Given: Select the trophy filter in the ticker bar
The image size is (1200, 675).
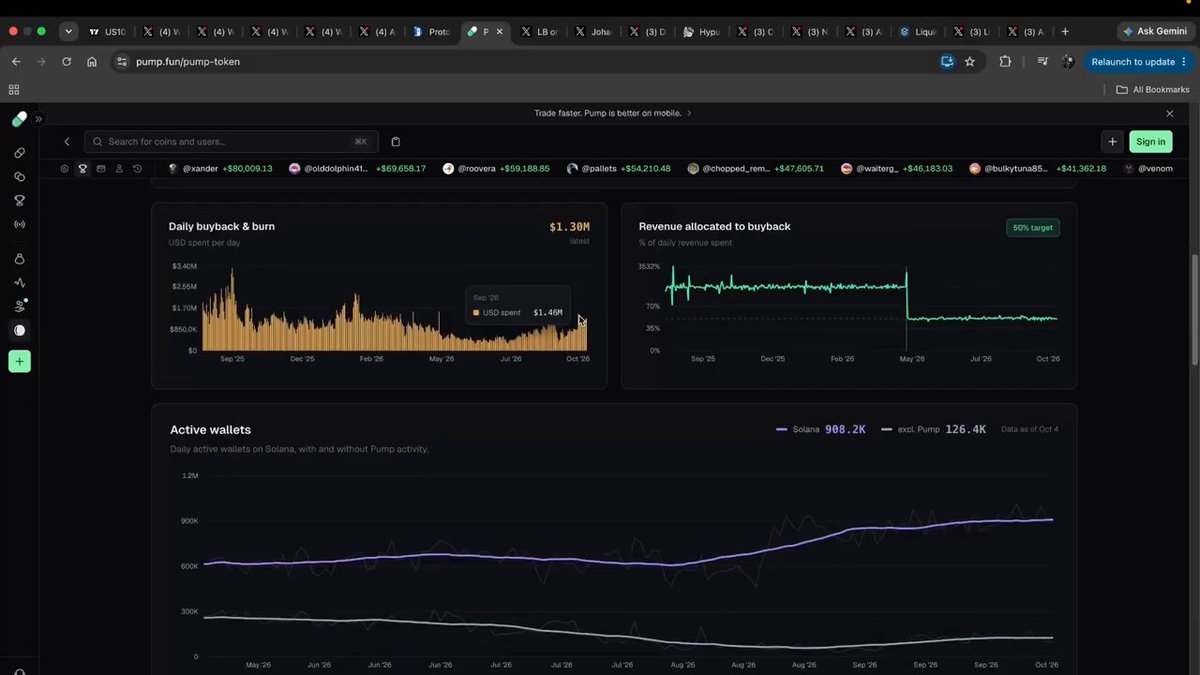Looking at the screenshot, I should click(x=83, y=169).
